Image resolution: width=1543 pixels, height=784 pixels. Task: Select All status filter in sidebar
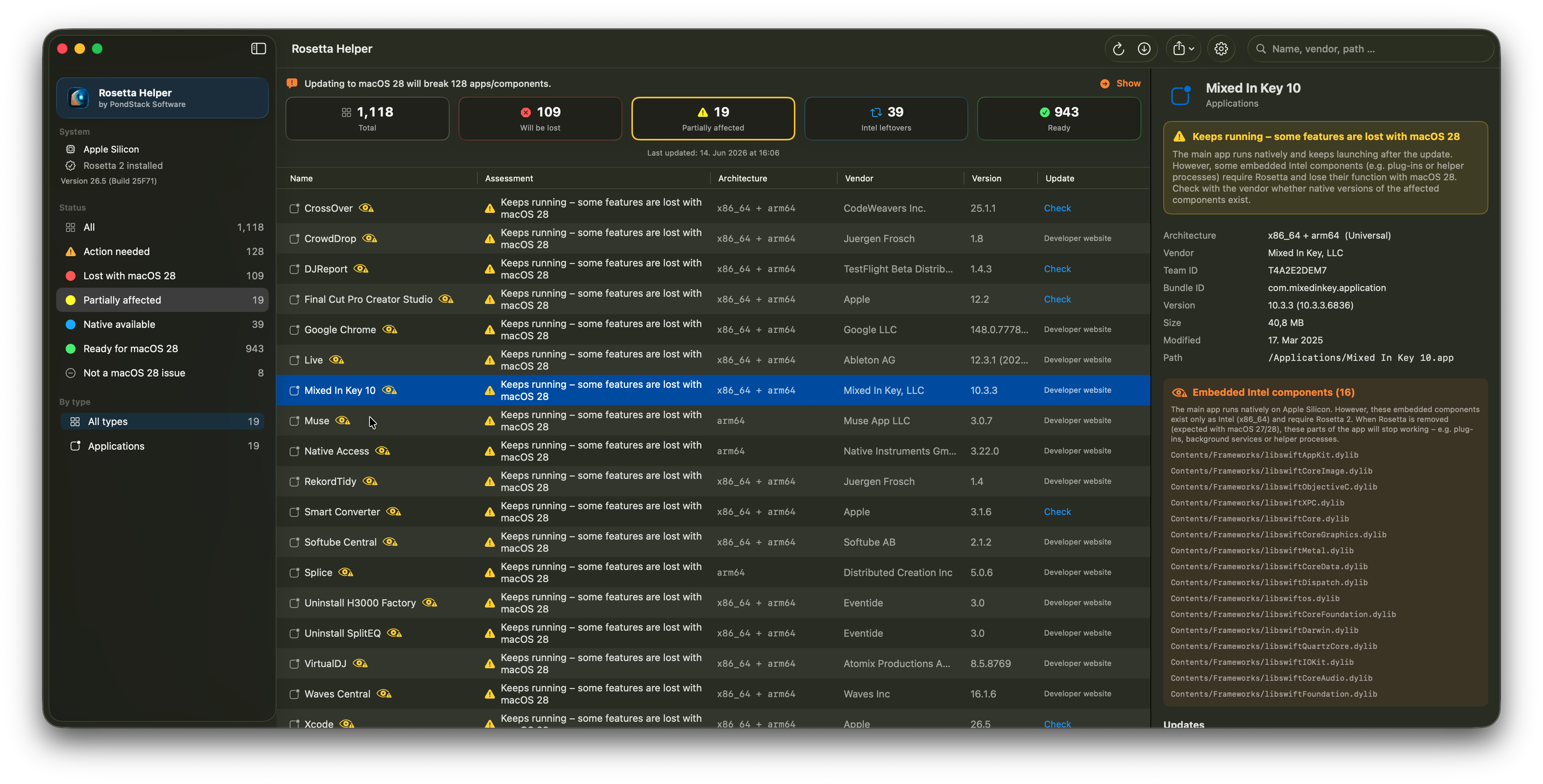point(163,227)
